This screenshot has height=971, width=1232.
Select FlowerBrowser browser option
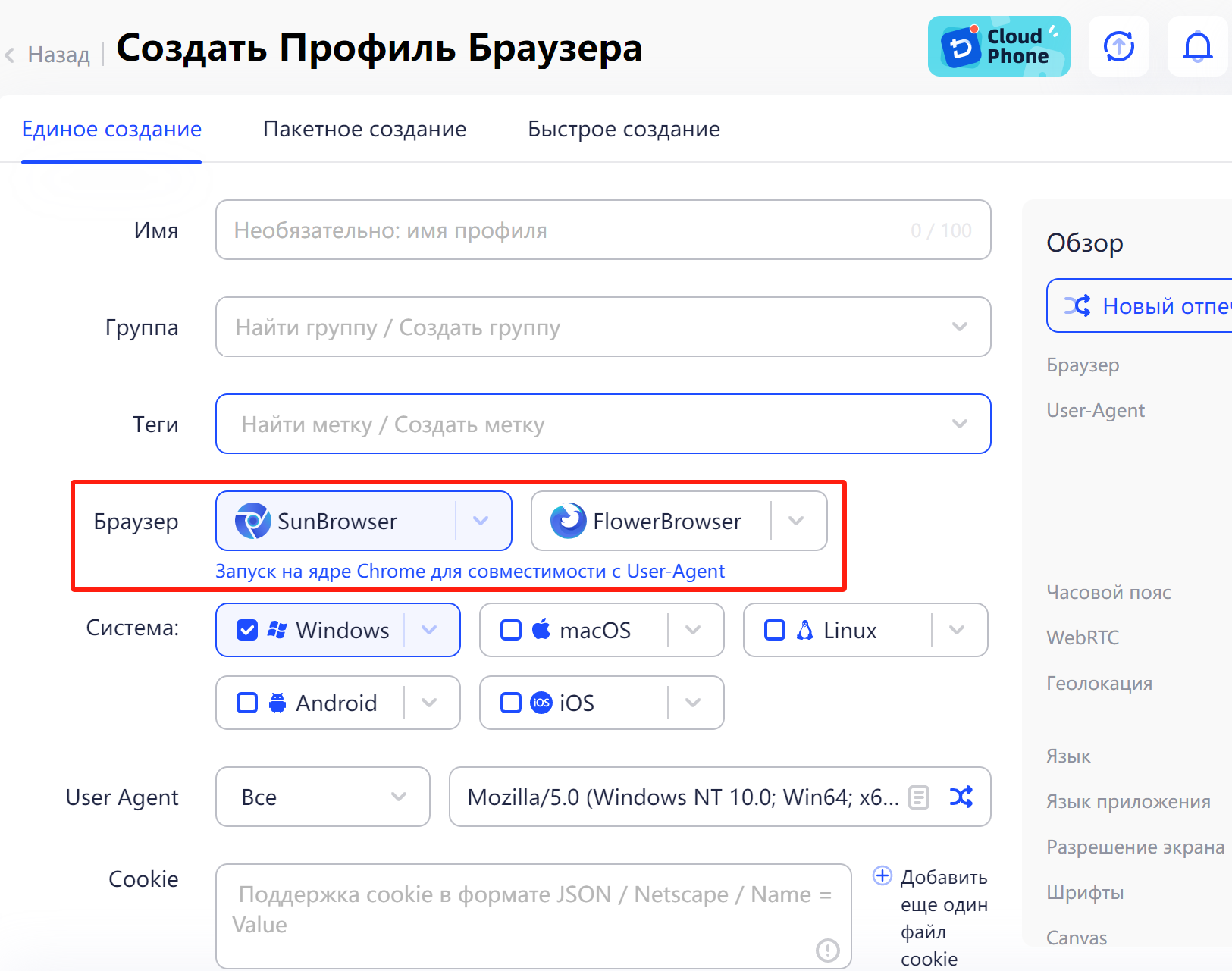tap(679, 521)
